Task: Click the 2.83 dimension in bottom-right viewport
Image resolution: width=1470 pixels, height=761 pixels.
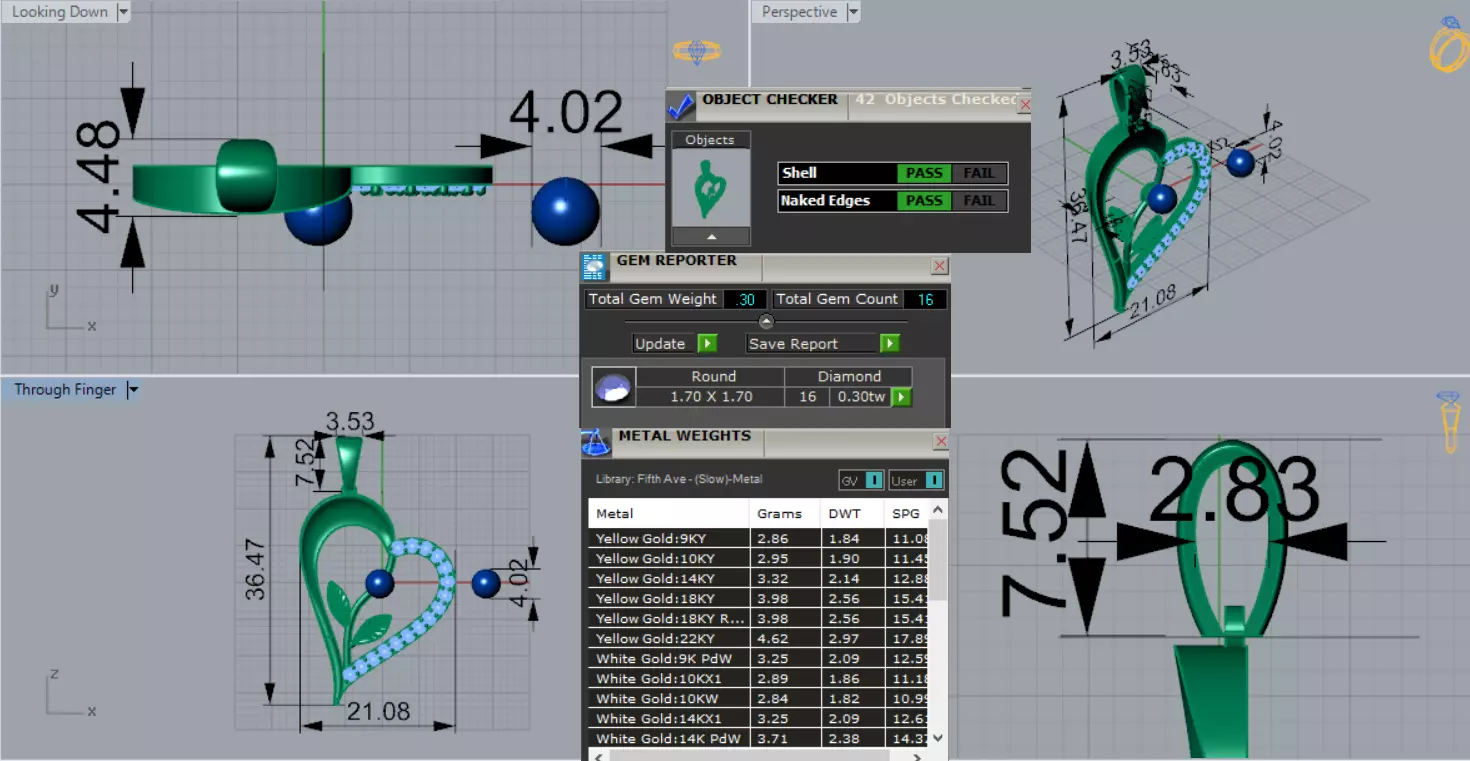Action: tap(1234, 491)
